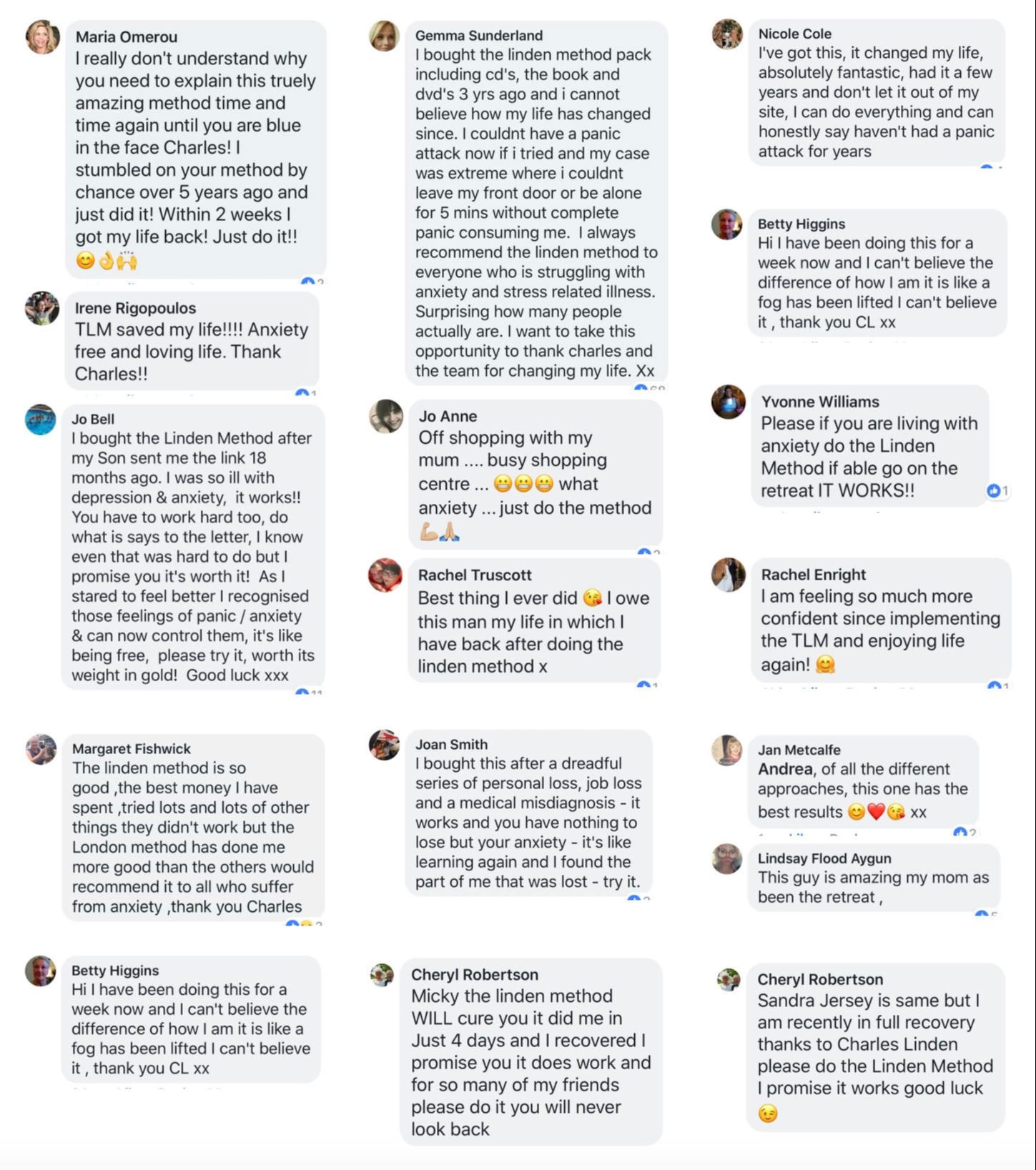Click the like reaction icon on Yvonne Williams' comment
The image size is (1036, 1170).
click(x=992, y=490)
